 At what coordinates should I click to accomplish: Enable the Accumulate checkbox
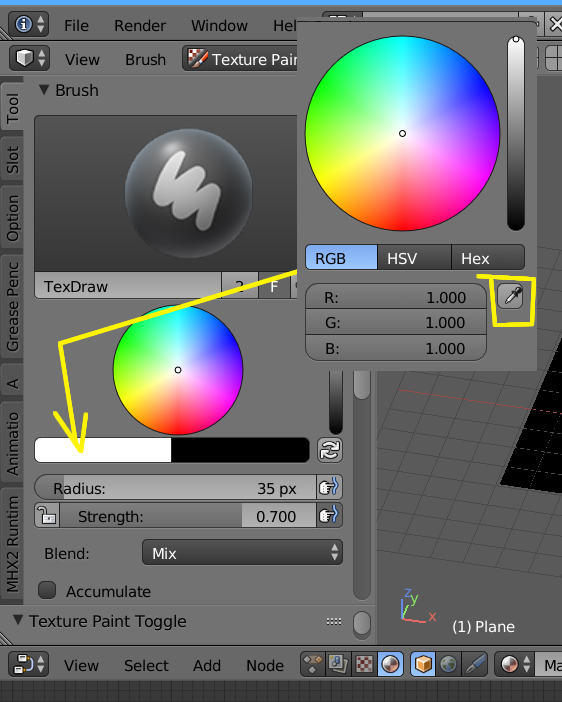coord(47,590)
